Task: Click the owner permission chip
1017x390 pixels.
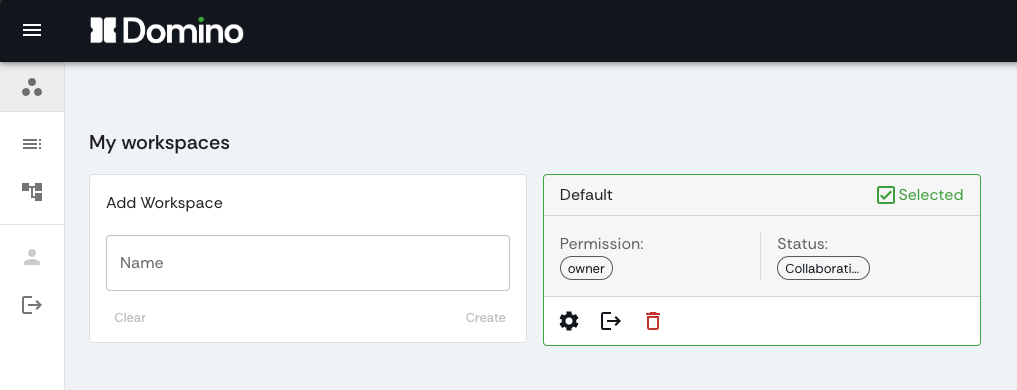Action: click(x=586, y=269)
